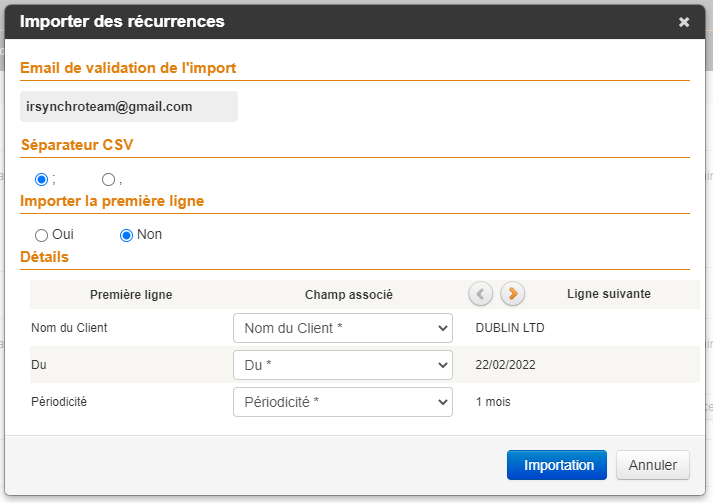Screen dimensions: 713x503
Task: Click the Ligne suivante column header
Action: [x=608, y=294]
